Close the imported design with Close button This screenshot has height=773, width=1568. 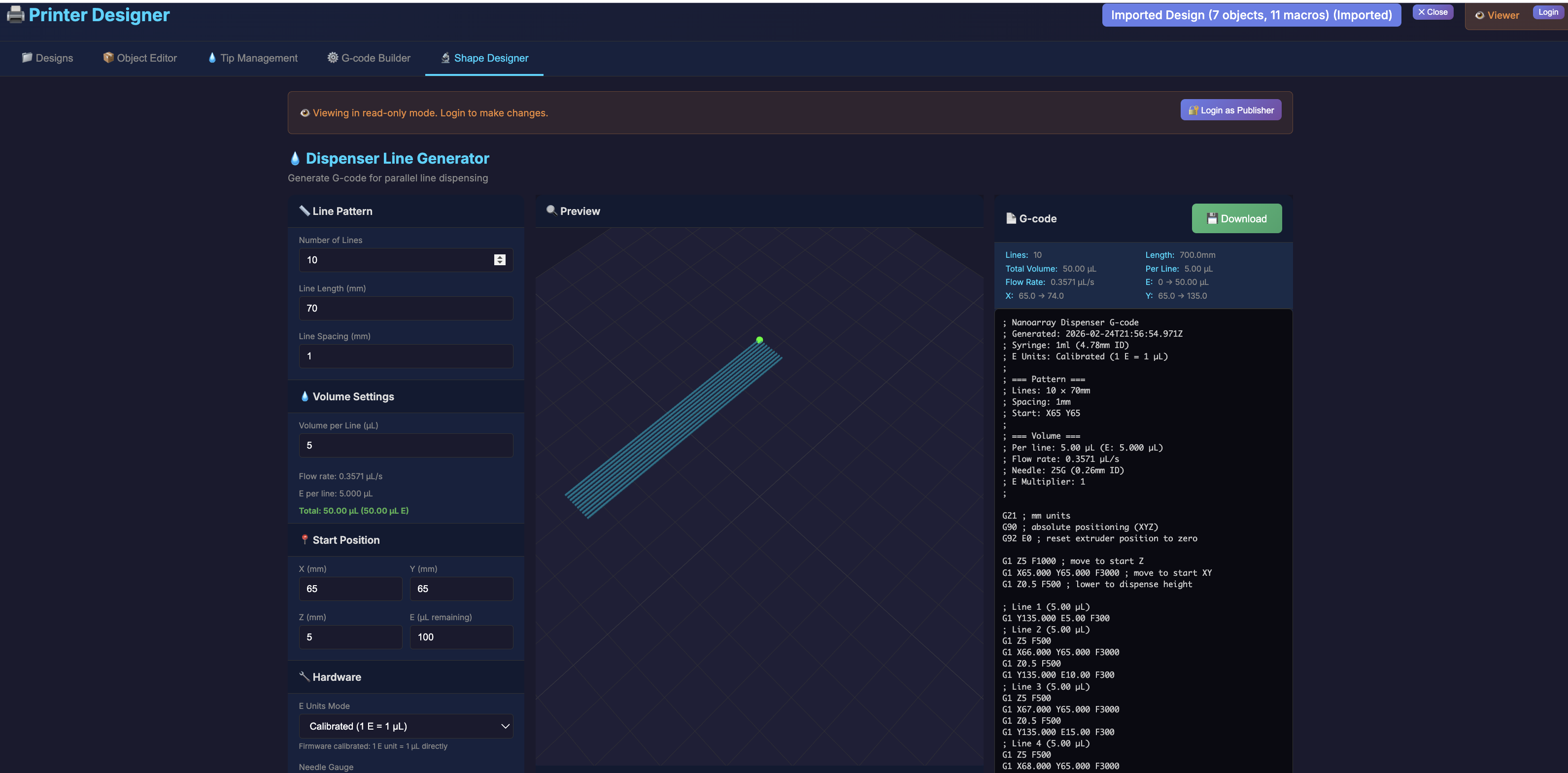pos(1432,12)
